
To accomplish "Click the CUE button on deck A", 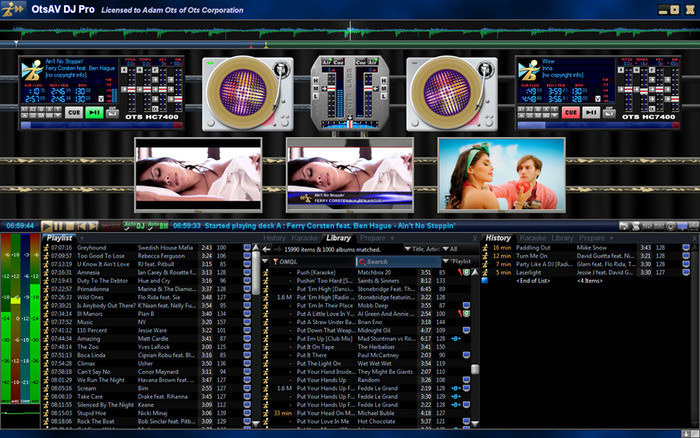I will 74,113.
